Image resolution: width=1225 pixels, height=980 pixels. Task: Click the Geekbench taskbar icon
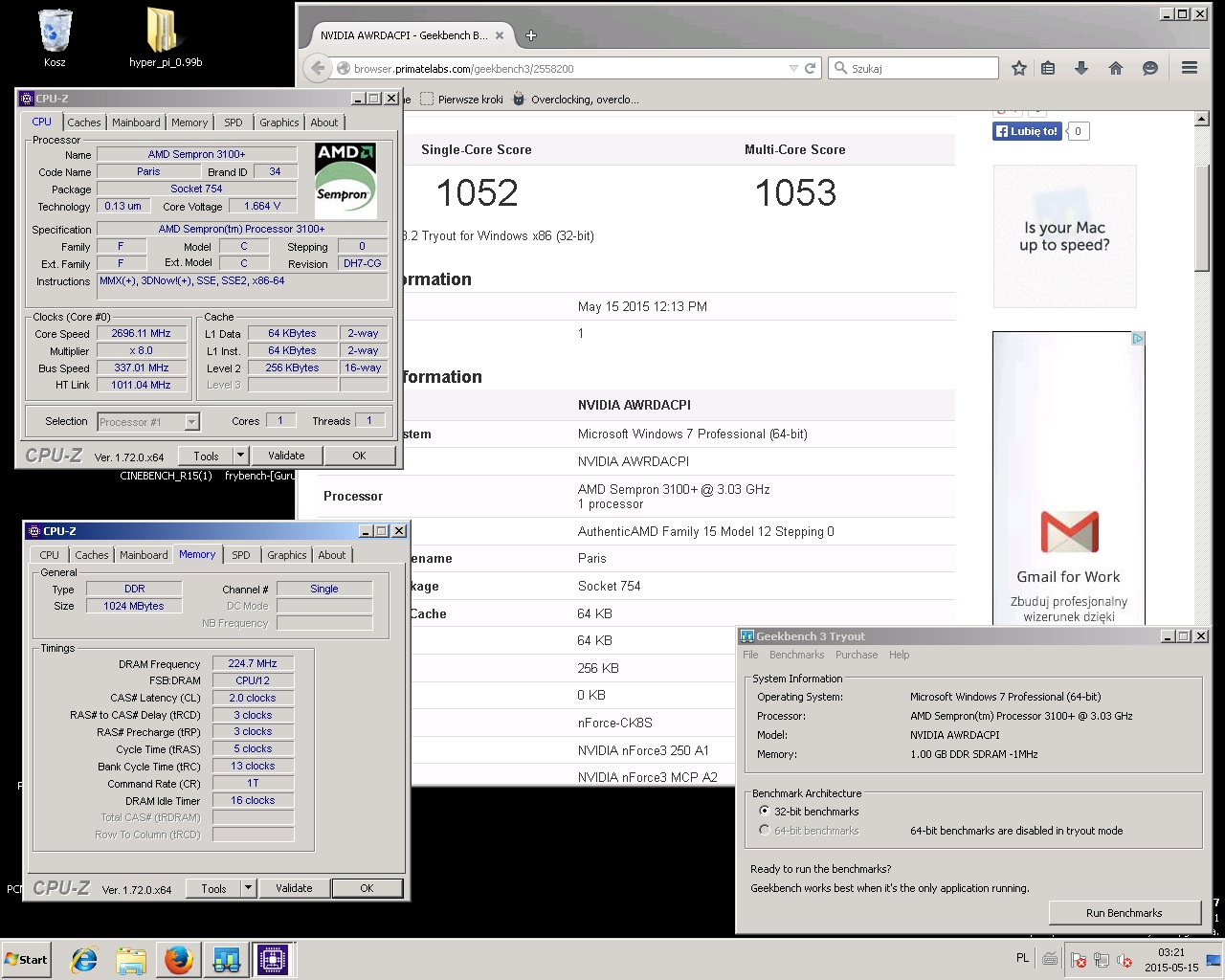pyautogui.click(x=226, y=960)
